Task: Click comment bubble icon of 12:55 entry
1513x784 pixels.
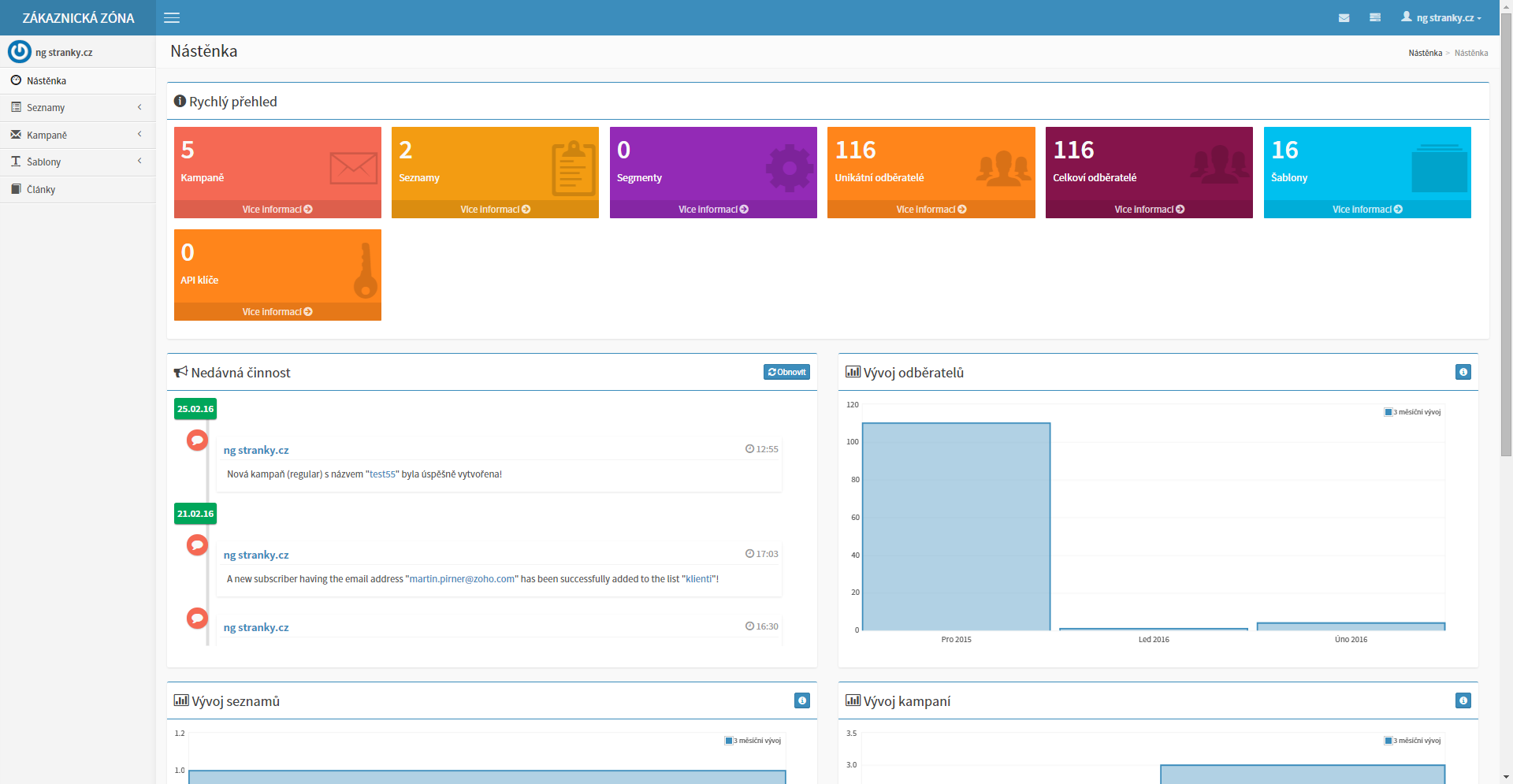Action: 197,440
